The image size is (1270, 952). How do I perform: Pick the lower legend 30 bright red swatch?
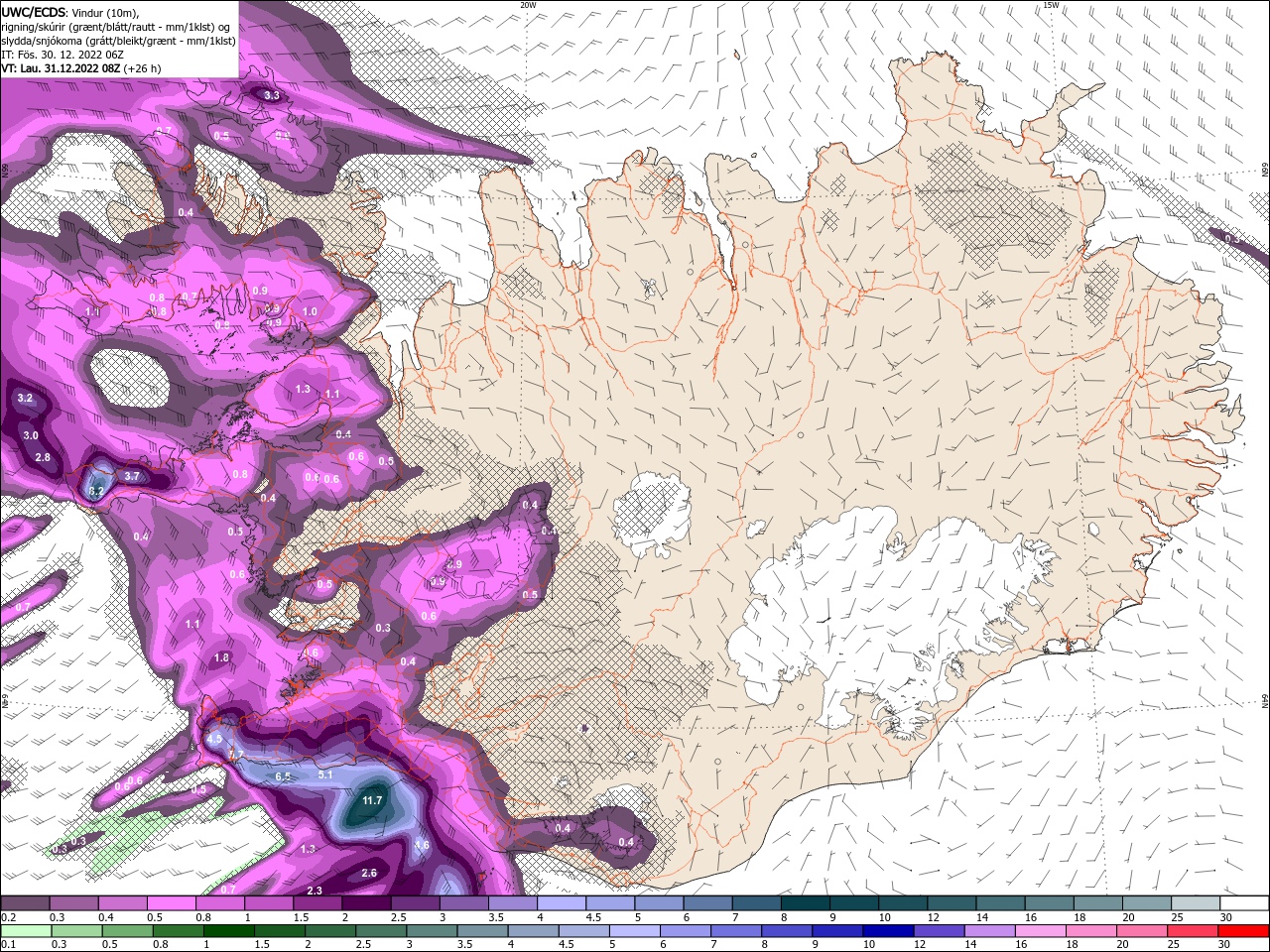click(1245, 930)
